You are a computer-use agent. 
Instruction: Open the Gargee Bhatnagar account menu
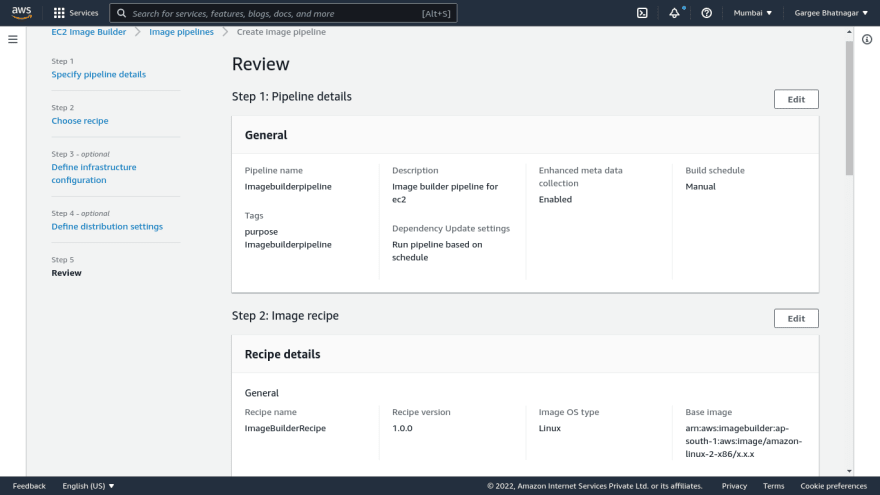coord(831,13)
